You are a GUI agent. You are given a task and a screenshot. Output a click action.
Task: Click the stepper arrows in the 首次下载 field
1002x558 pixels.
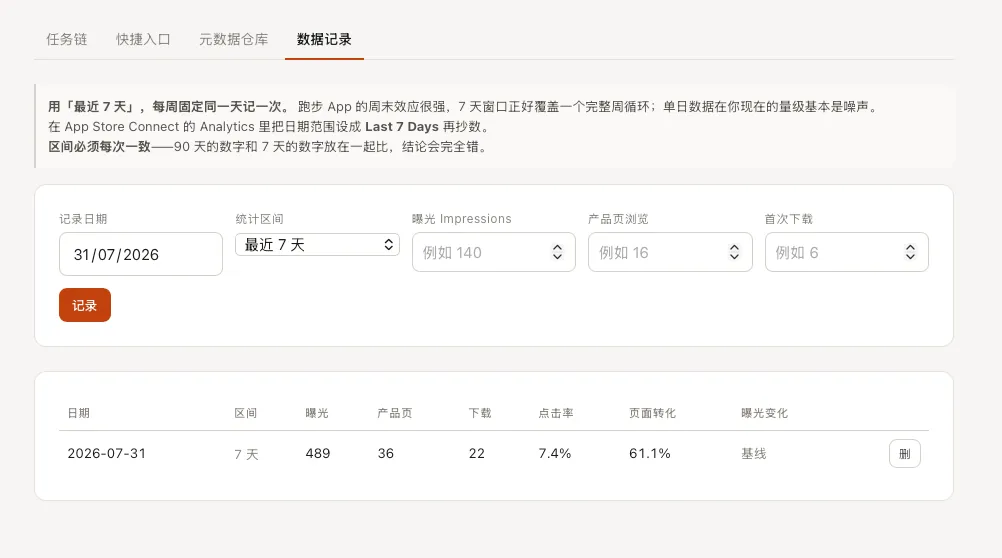pyautogui.click(x=910, y=252)
